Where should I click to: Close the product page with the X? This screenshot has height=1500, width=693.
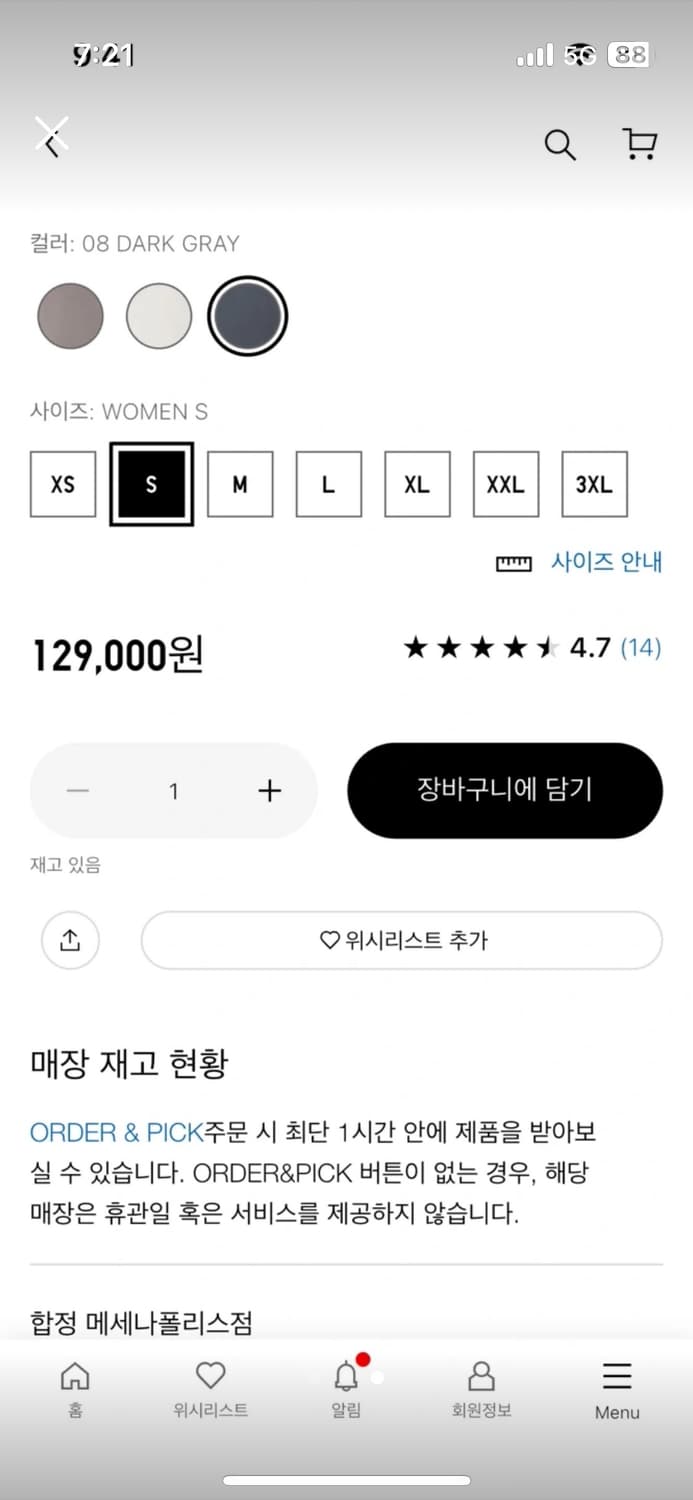point(52,130)
